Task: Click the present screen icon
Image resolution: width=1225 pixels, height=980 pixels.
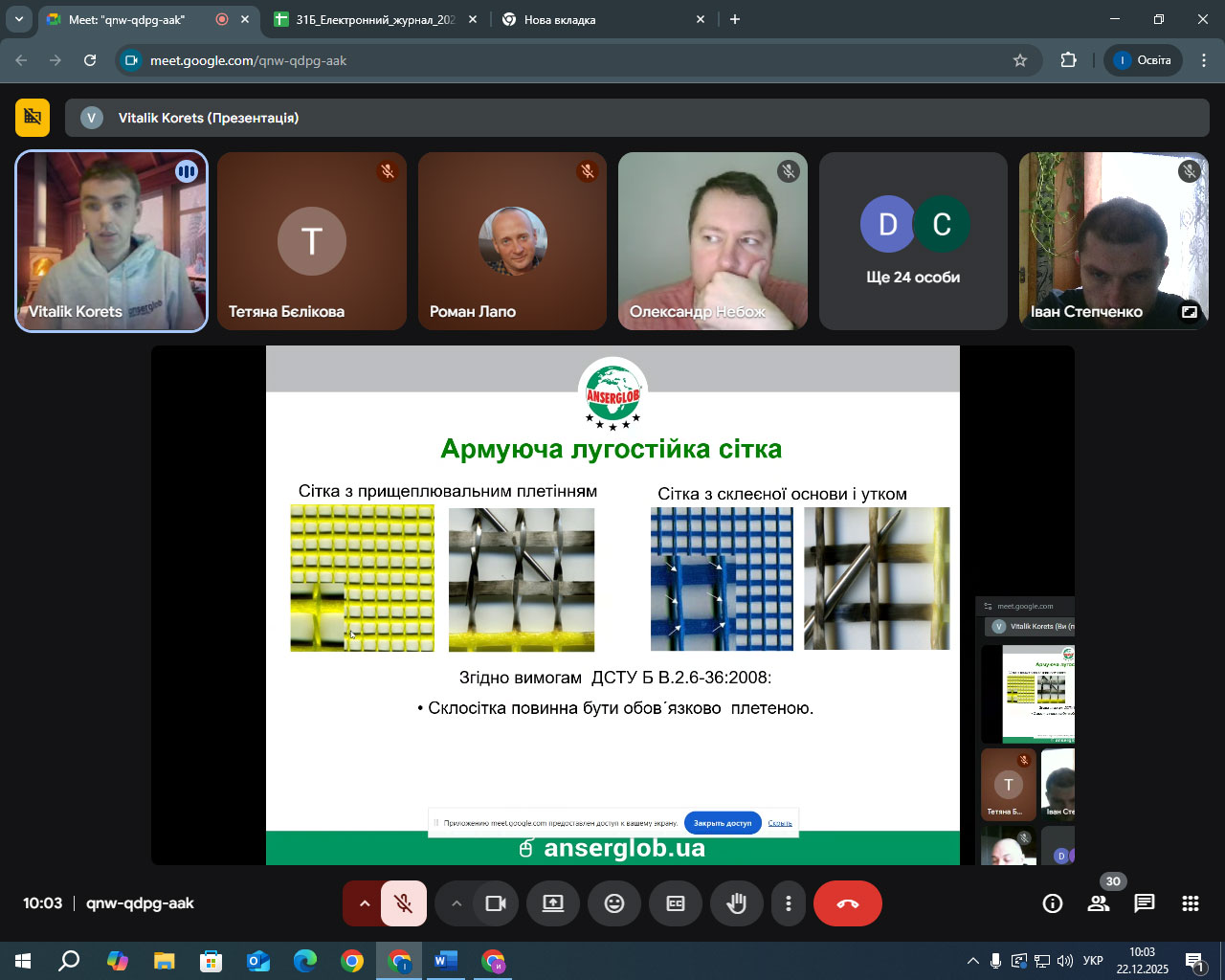Action: (x=553, y=903)
